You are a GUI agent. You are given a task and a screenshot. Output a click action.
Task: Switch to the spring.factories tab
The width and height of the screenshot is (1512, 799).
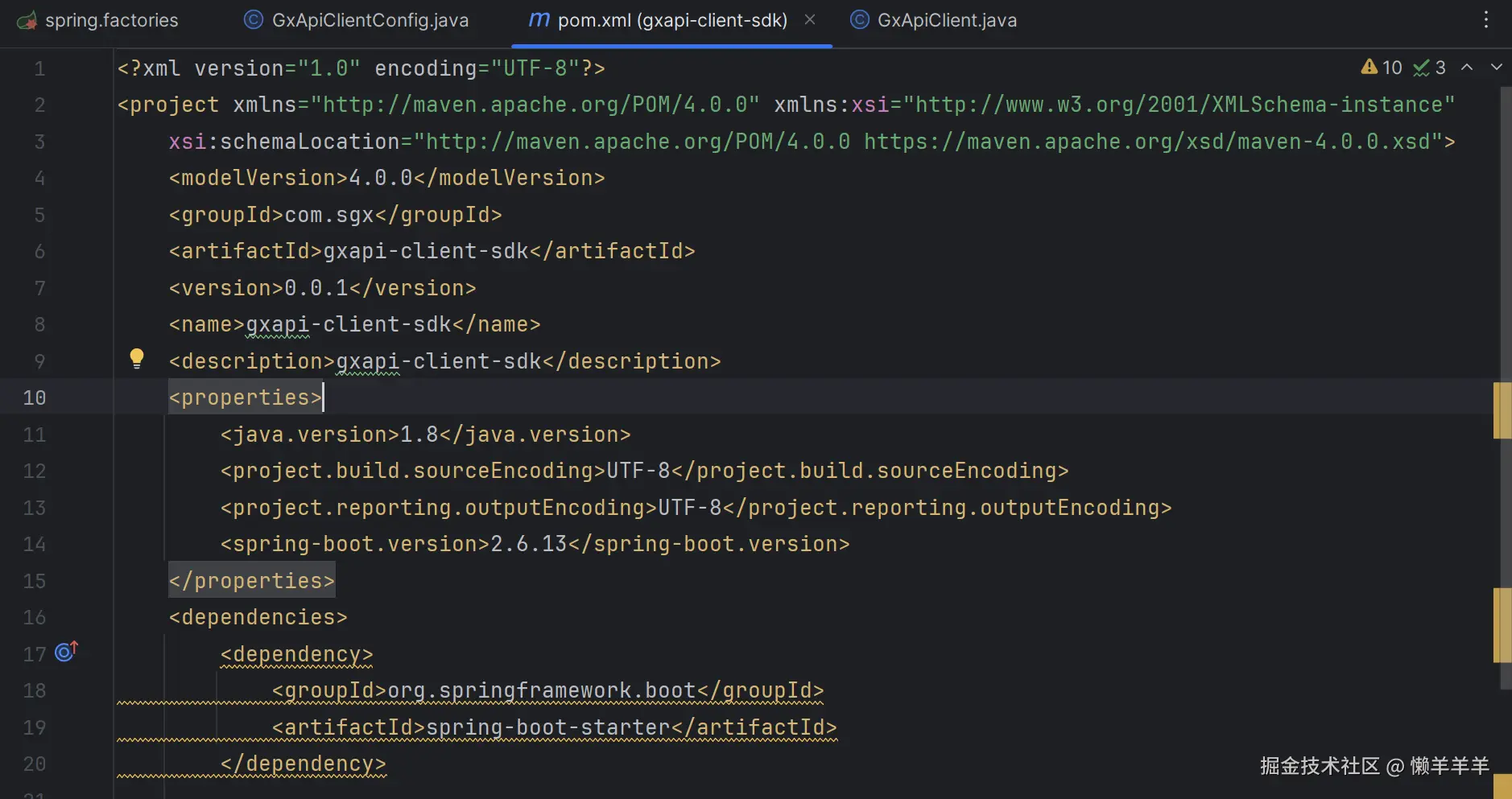111,20
